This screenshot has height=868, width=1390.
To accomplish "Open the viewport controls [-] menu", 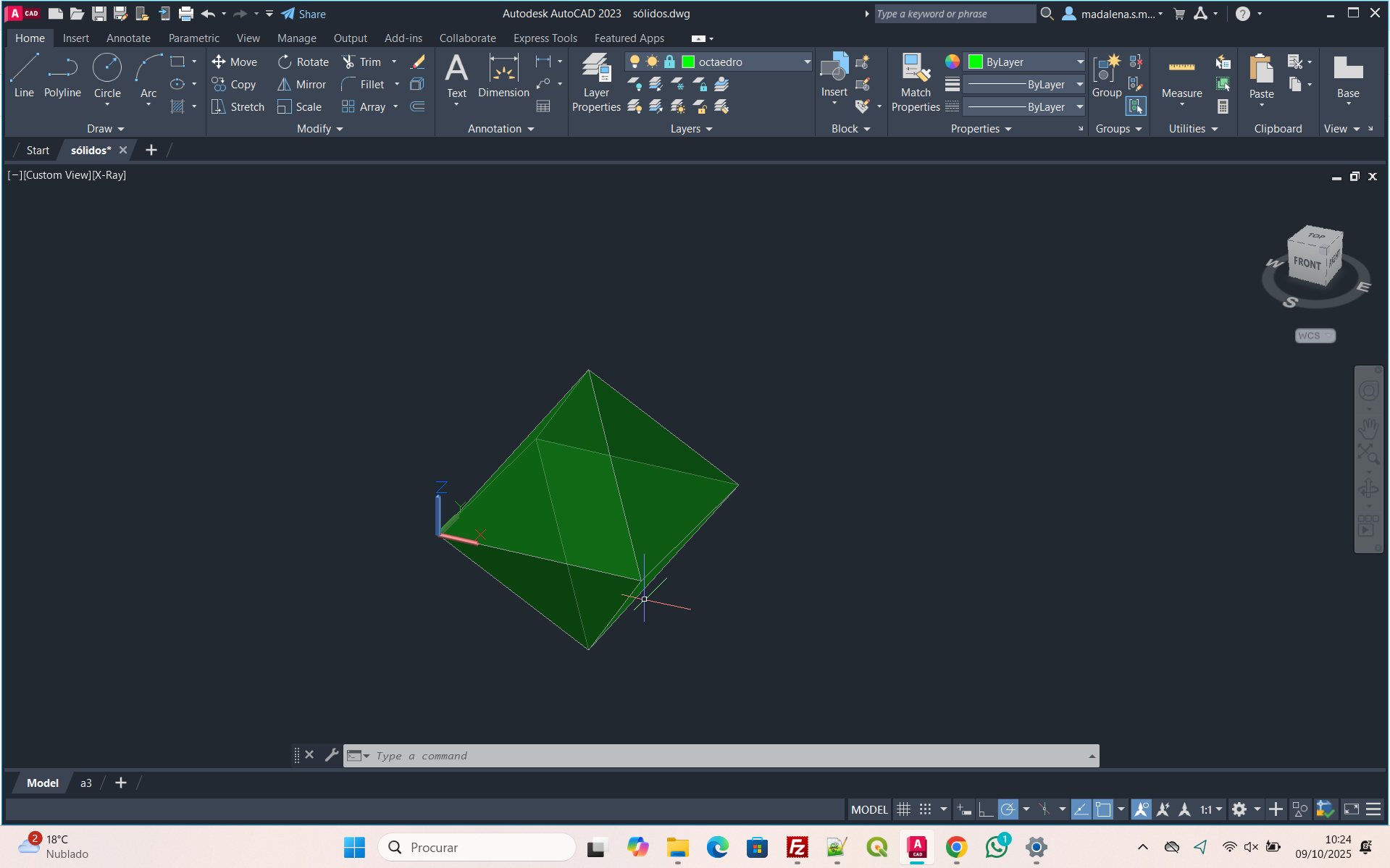I will [15, 175].
